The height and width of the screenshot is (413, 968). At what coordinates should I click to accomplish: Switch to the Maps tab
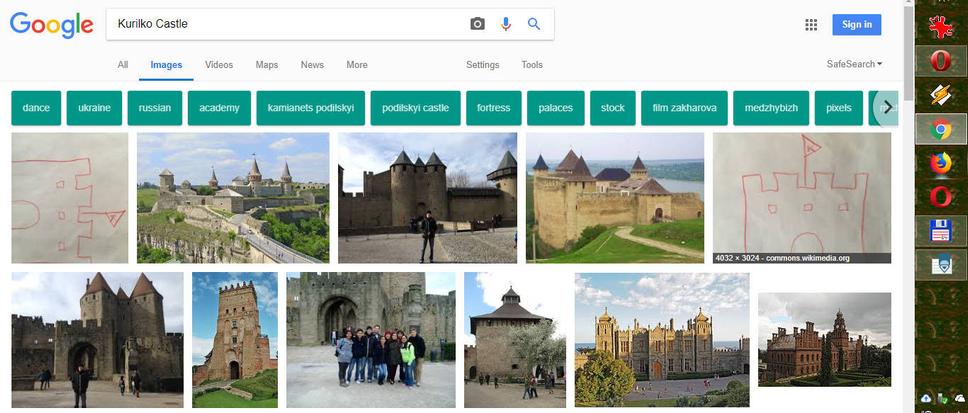pyautogui.click(x=267, y=65)
